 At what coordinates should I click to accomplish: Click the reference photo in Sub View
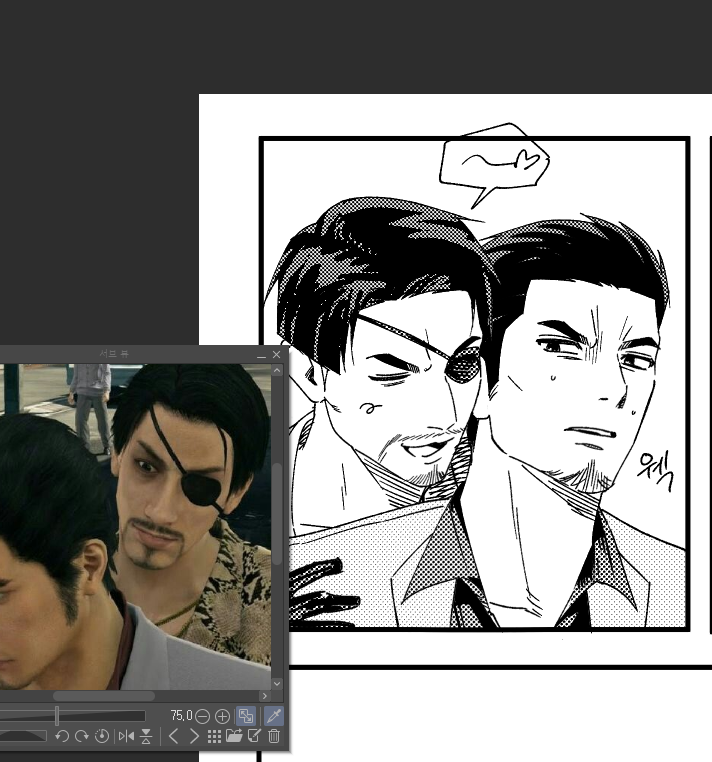[x=135, y=526]
